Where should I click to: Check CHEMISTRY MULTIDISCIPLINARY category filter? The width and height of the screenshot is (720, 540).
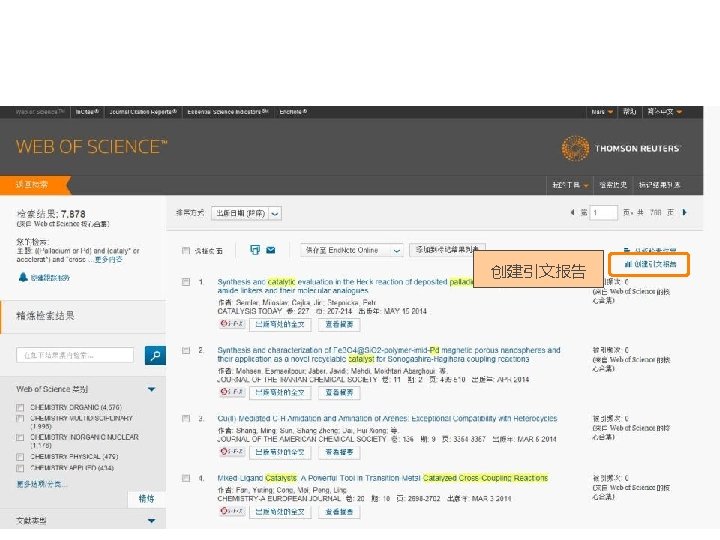[20, 418]
